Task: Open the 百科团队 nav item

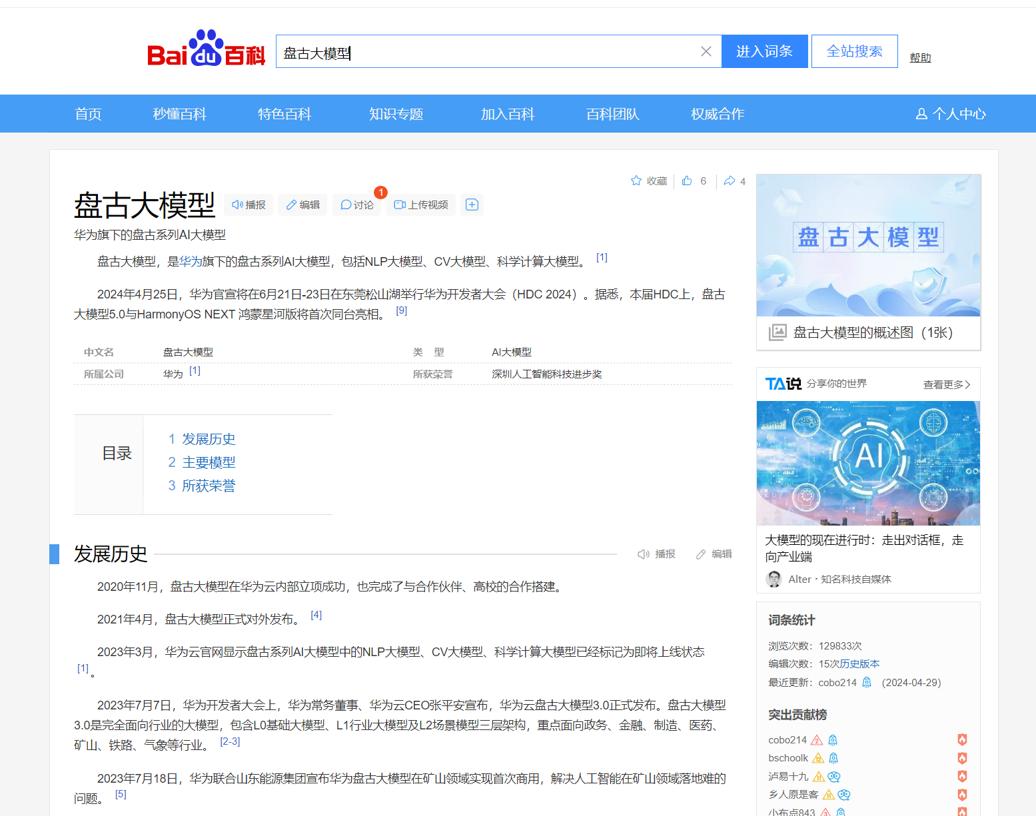Action: pos(612,114)
